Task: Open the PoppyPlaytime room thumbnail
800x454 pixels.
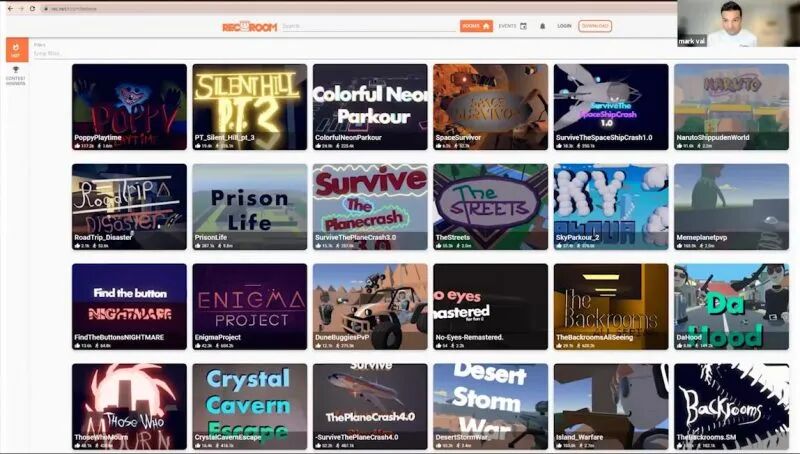Action: 129,107
